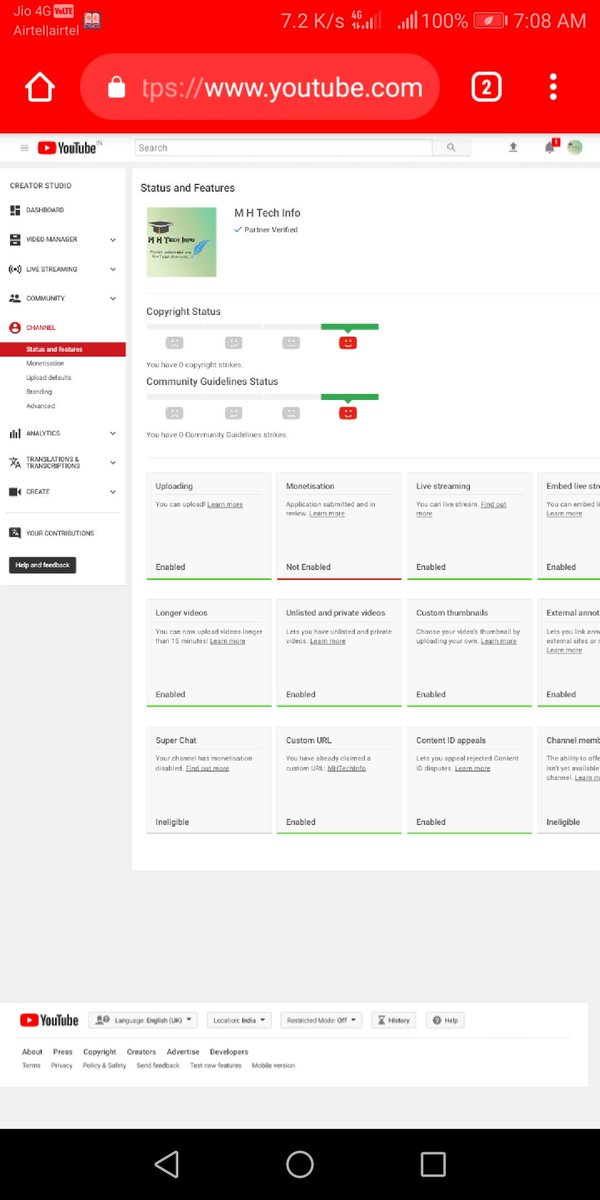Screen dimensions: 600x1200
Task: Select Advanced submenu item
Action: point(41,406)
